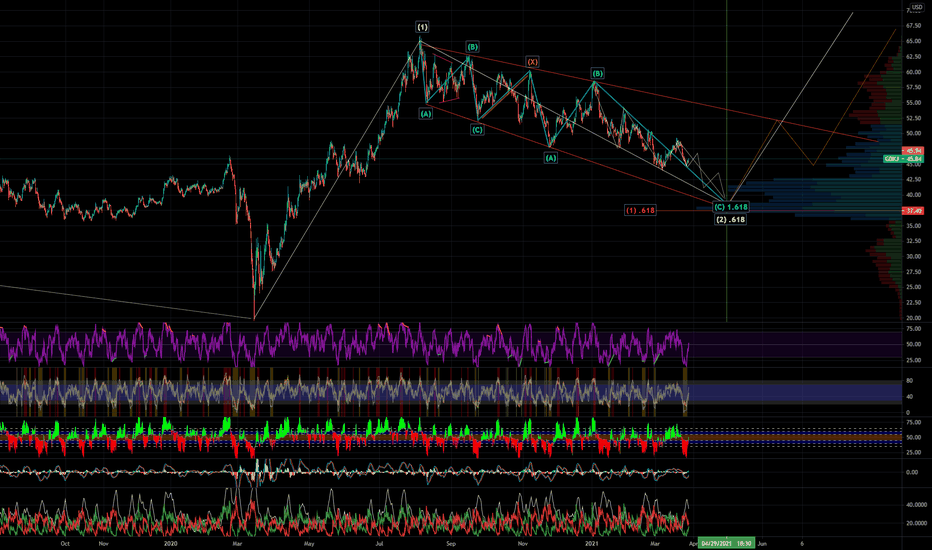
Task: Click the 80 oscillator scale label
Action: (x=909, y=381)
